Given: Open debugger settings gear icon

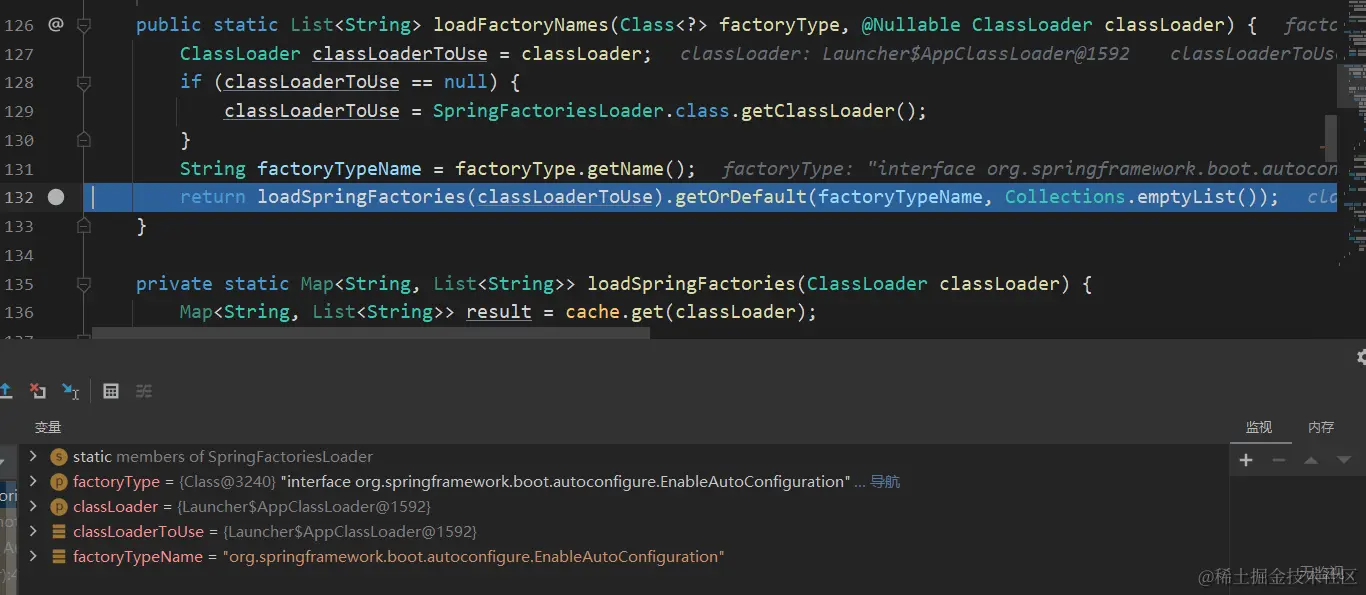Looking at the screenshot, I should 1361,357.
